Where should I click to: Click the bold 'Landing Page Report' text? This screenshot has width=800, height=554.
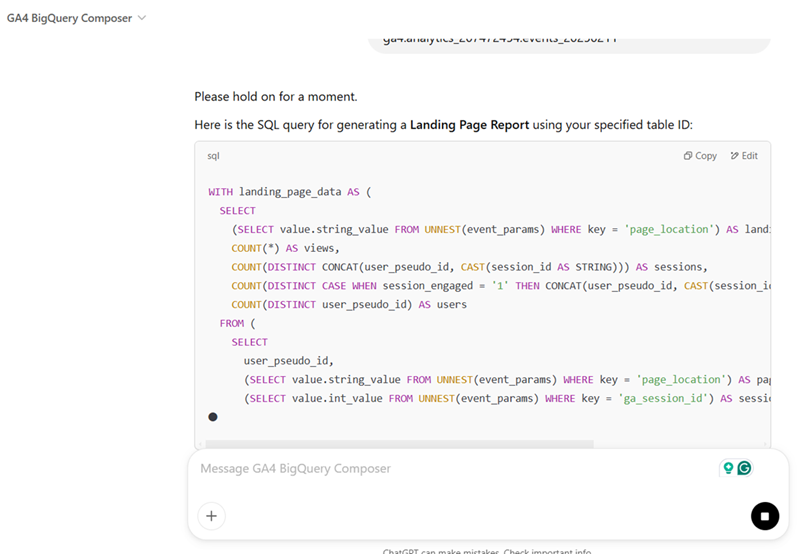[469, 125]
